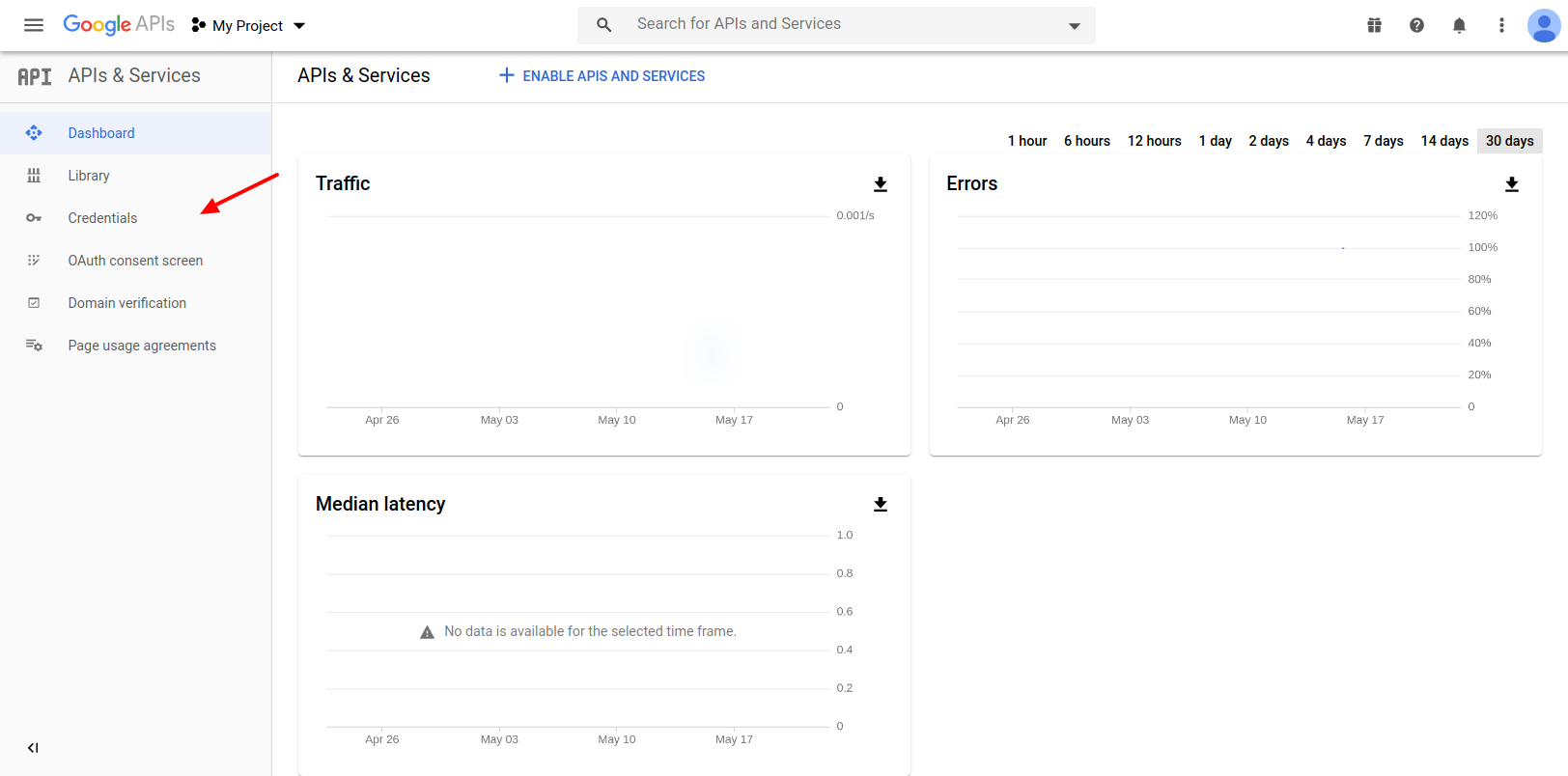This screenshot has width=1568, height=776.
Task: Click the user account avatar
Action: tap(1543, 25)
